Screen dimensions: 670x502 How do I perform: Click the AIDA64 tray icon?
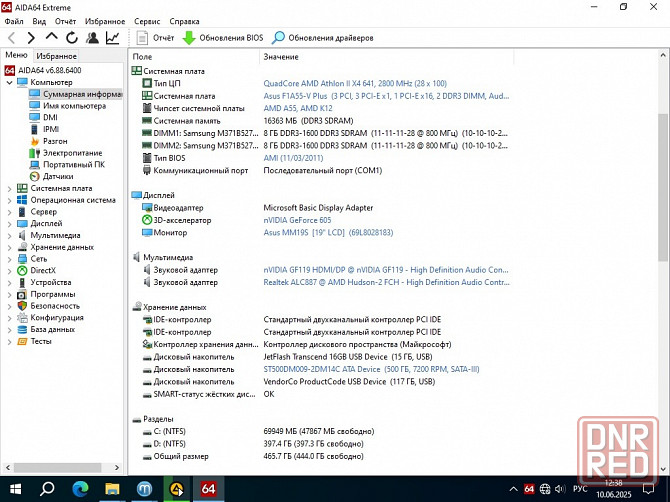click(x=529, y=489)
